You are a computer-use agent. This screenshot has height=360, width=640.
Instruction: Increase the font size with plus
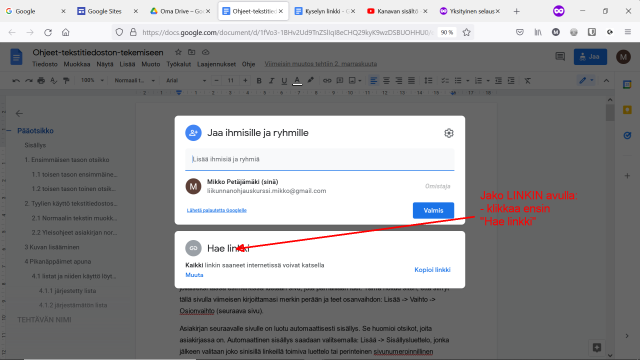245,81
